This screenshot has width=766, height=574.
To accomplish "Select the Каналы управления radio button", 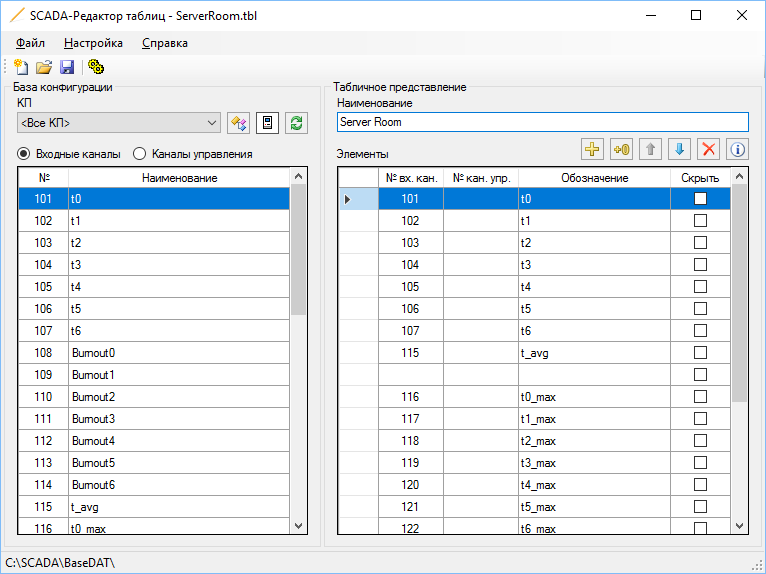I will 140,154.
